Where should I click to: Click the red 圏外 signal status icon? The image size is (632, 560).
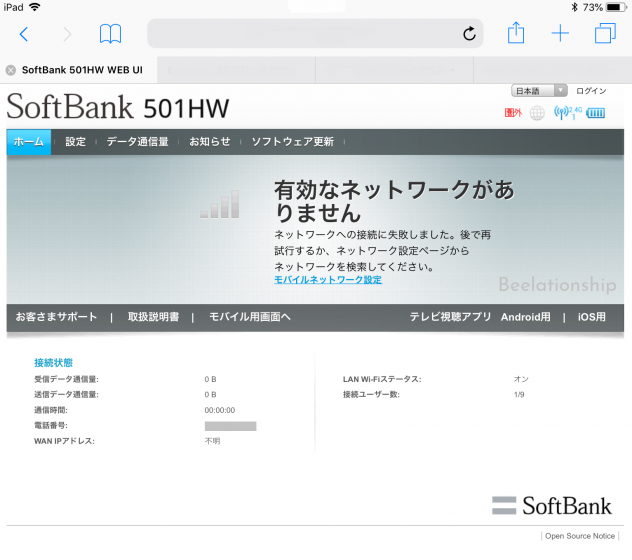(x=513, y=113)
